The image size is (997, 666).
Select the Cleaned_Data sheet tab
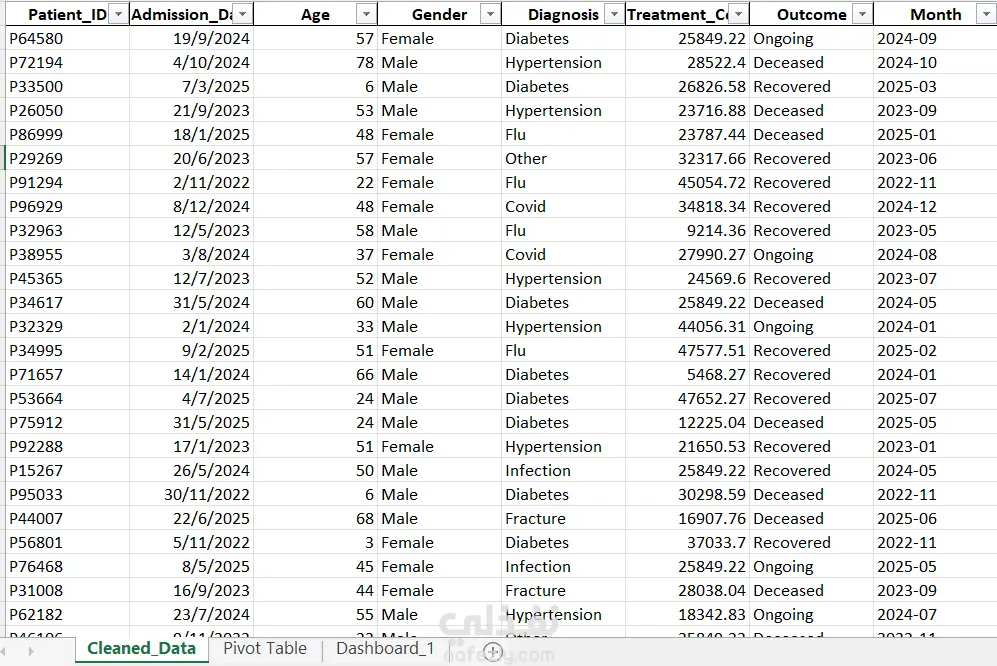(x=141, y=649)
